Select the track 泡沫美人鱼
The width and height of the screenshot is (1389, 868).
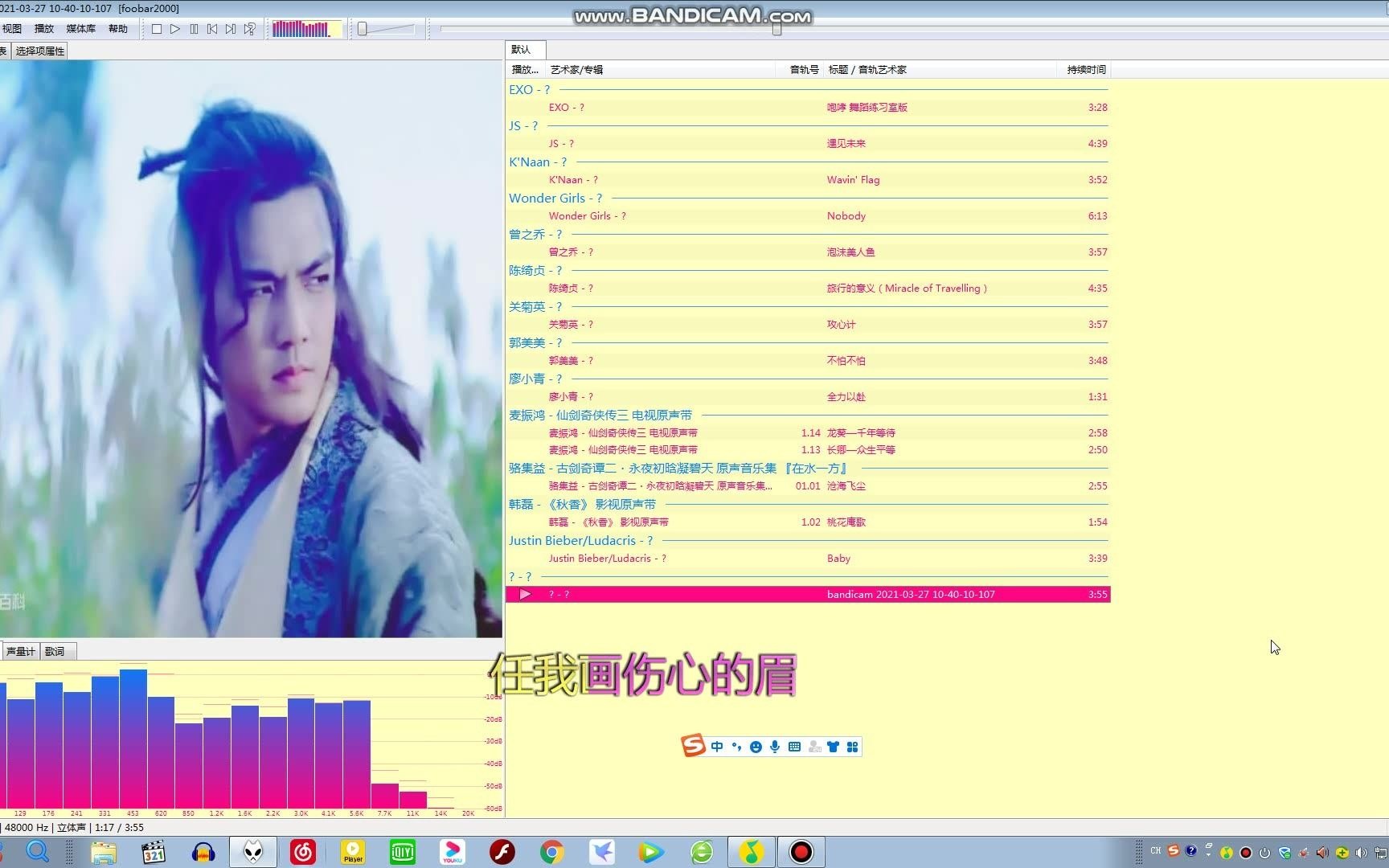click(808, 252)
